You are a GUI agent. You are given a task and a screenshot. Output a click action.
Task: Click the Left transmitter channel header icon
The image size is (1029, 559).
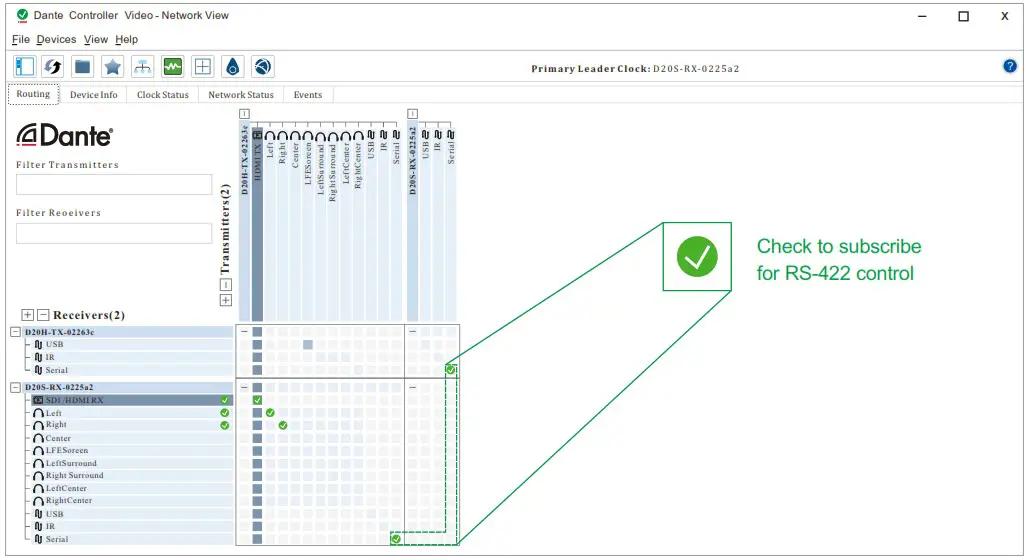coord(270,136)
